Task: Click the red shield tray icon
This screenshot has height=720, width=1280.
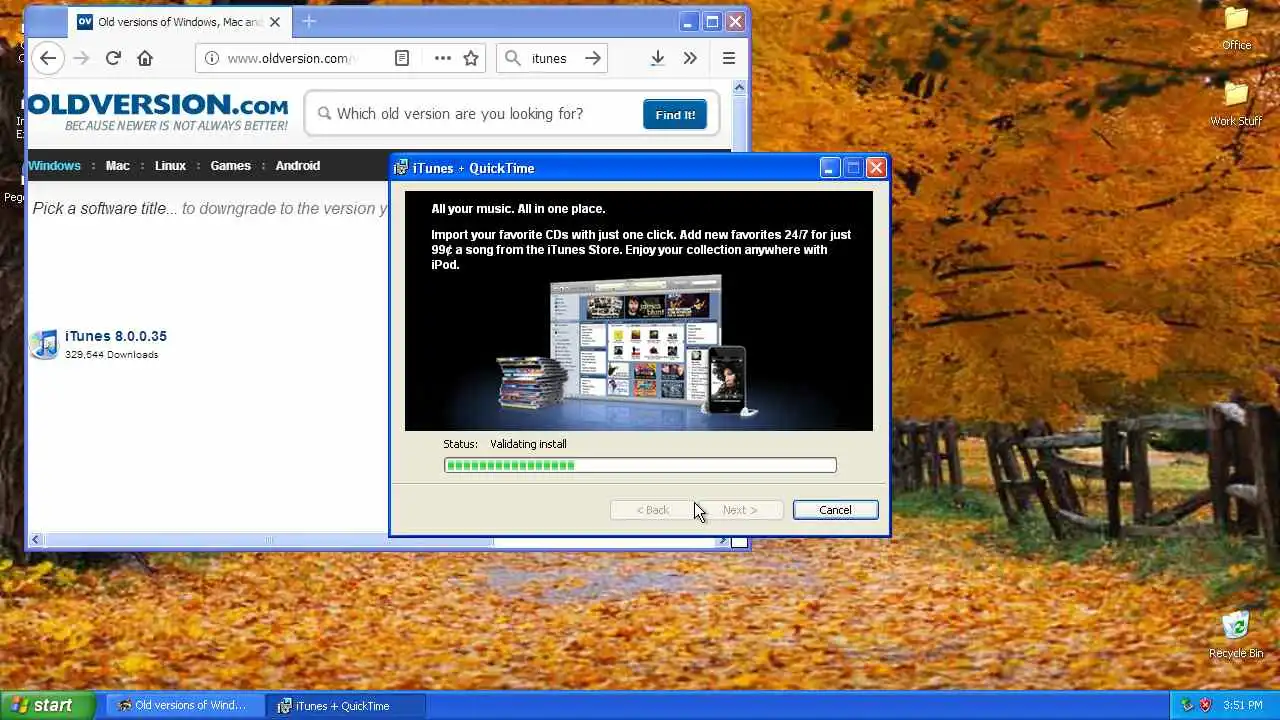Action: tap(1204, 705)
